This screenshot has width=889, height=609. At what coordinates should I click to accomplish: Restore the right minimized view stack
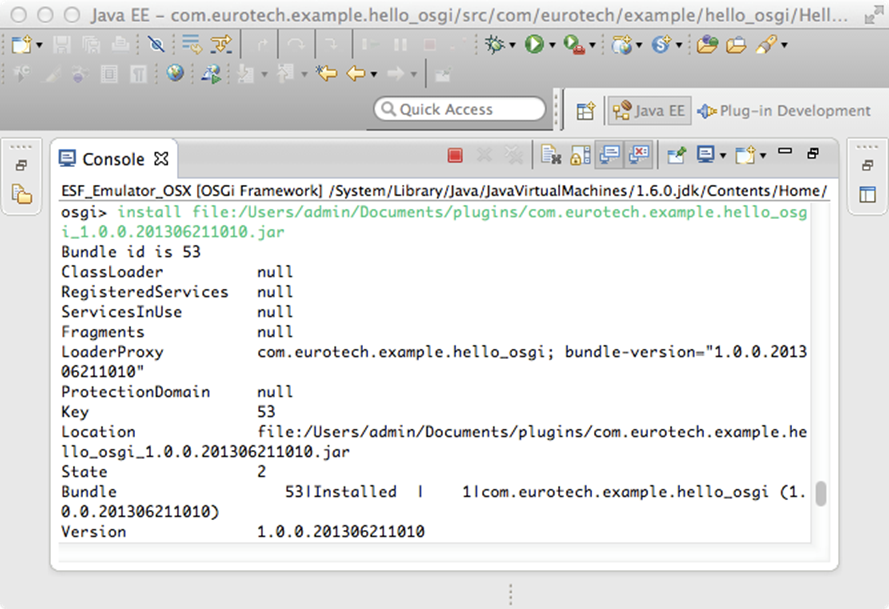pos(867,166)
